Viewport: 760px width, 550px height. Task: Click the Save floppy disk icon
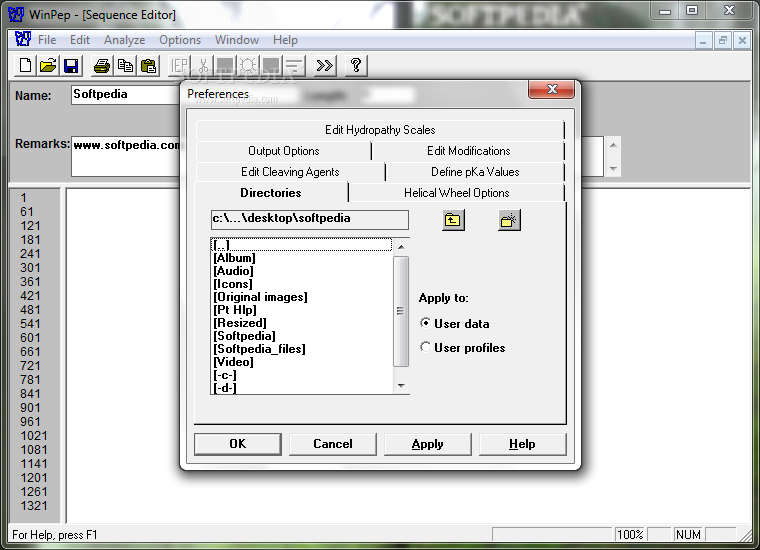click(x=71, y=65)
